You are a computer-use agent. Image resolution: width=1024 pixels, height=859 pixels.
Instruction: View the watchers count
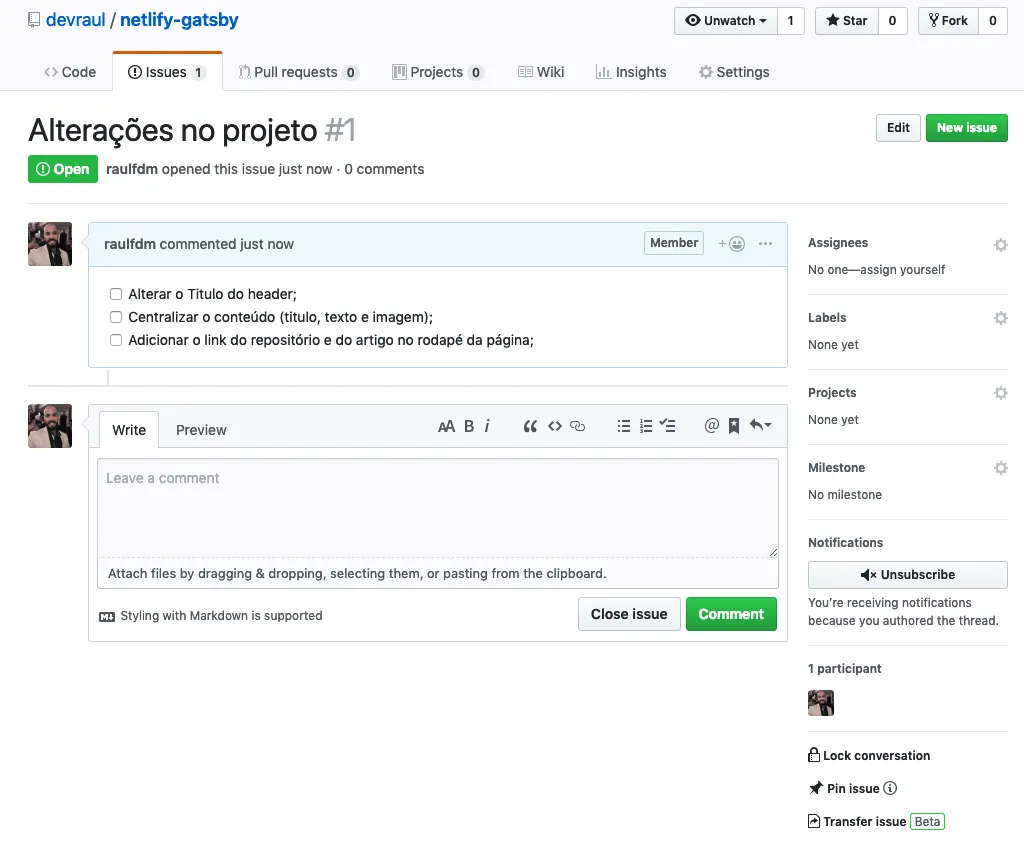click(790, 21)
